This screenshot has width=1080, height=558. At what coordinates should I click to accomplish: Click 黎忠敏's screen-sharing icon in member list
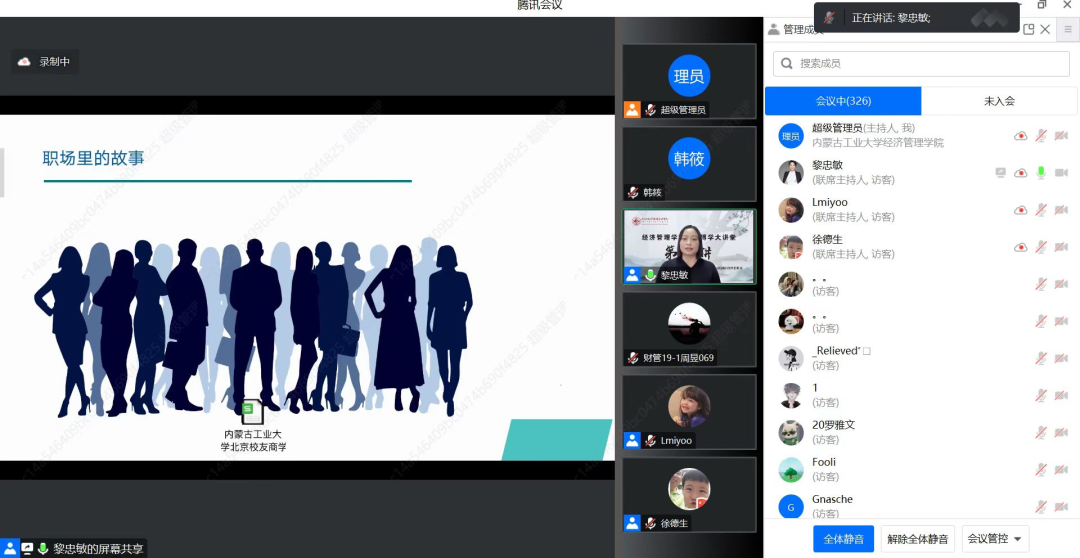click(x=1000, y=173)
